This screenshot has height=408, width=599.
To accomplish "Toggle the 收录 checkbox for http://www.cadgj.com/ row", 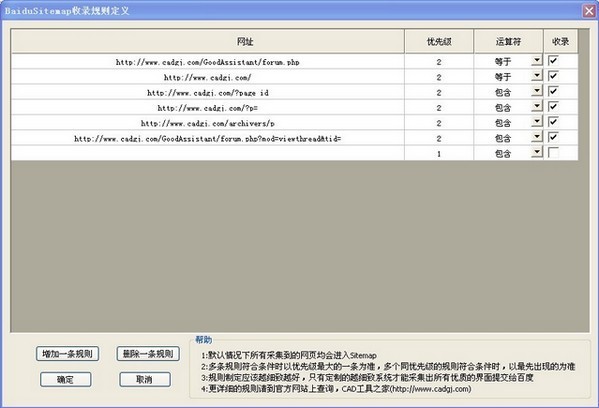I will 553,76.
